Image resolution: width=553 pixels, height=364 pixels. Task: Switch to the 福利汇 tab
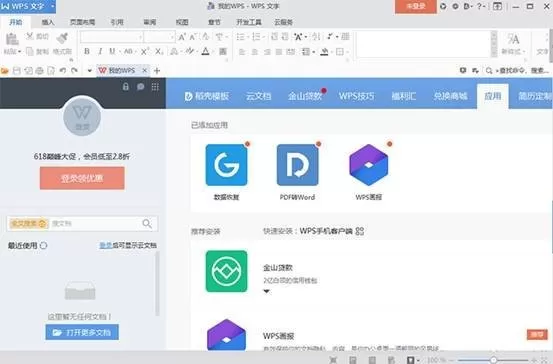coord(403,96)
